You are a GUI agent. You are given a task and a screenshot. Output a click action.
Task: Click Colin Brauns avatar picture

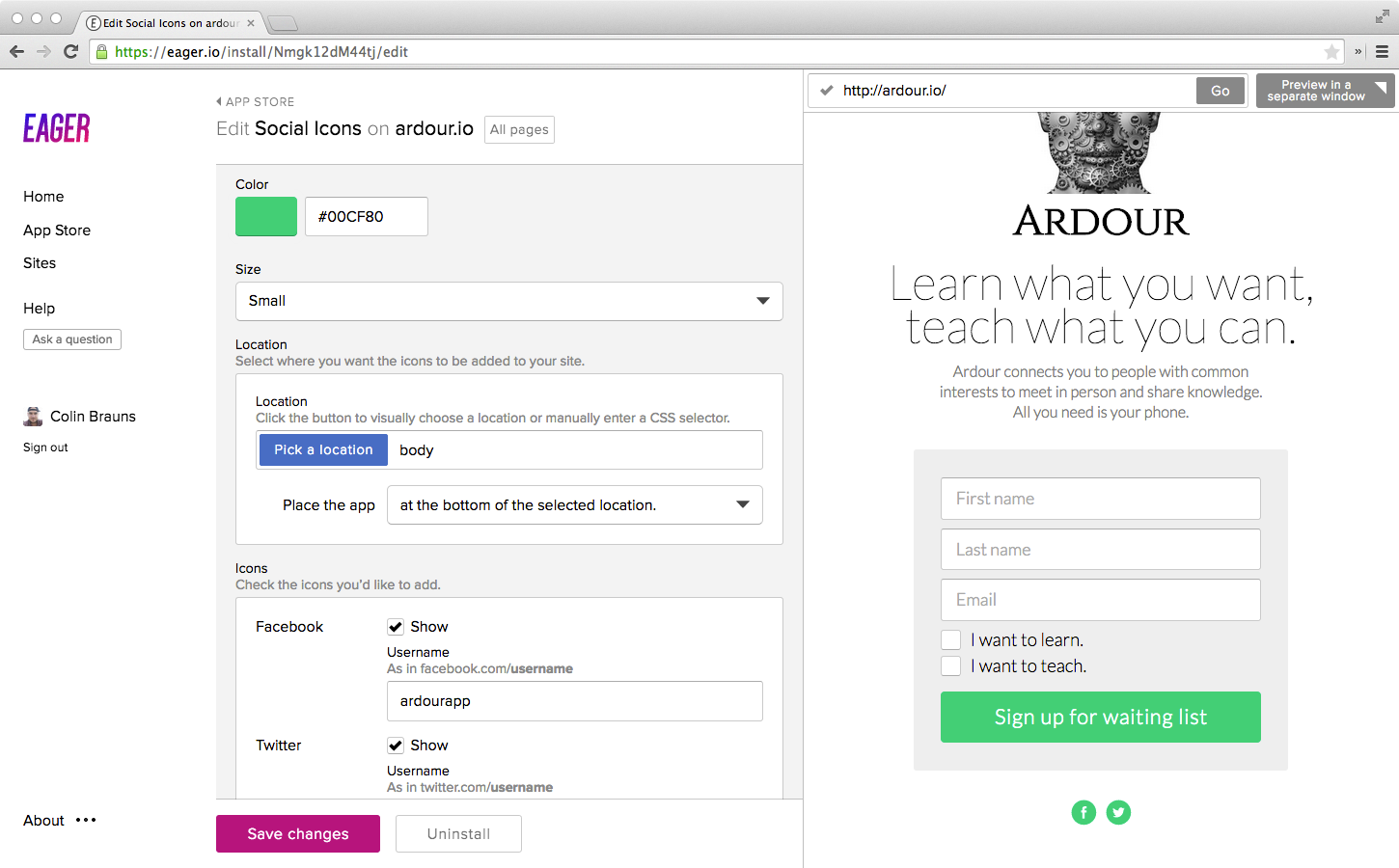tap(33, 417)
